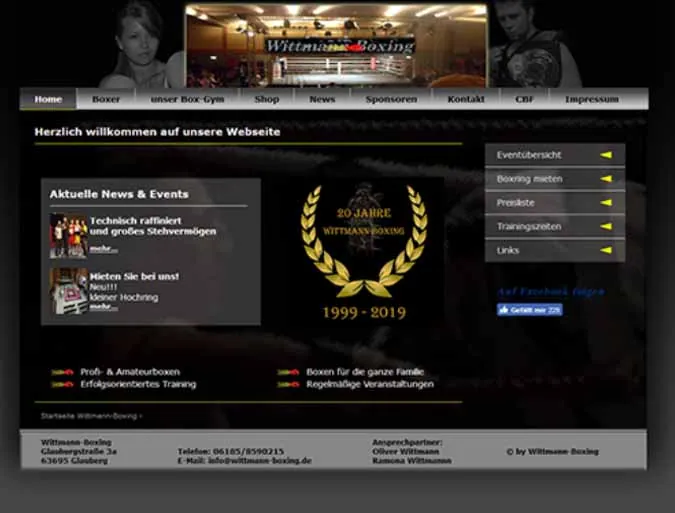This screenshot has height=513, width=675.
Task: Open Technisch raffiniert news thumbnail
Action: (x=68, y=236)
